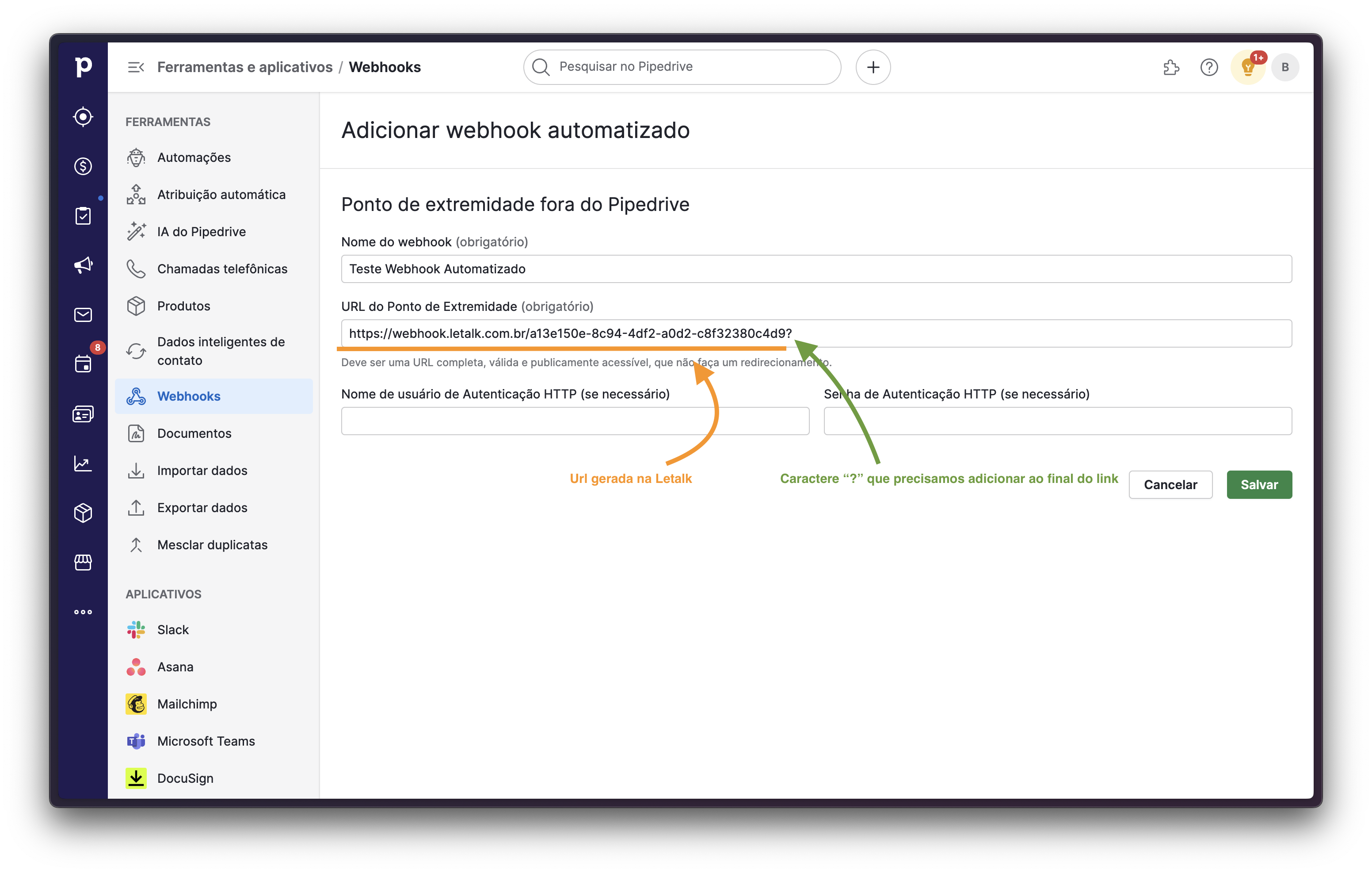
Task: Click the Salvar button
Action: tap(1258, 485)
